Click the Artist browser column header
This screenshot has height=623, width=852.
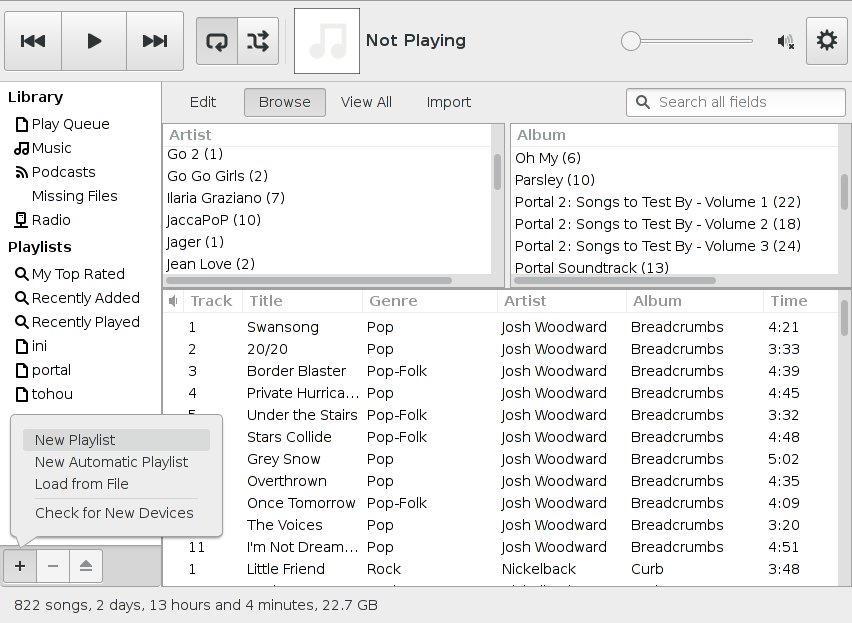[x=327, y=135]
